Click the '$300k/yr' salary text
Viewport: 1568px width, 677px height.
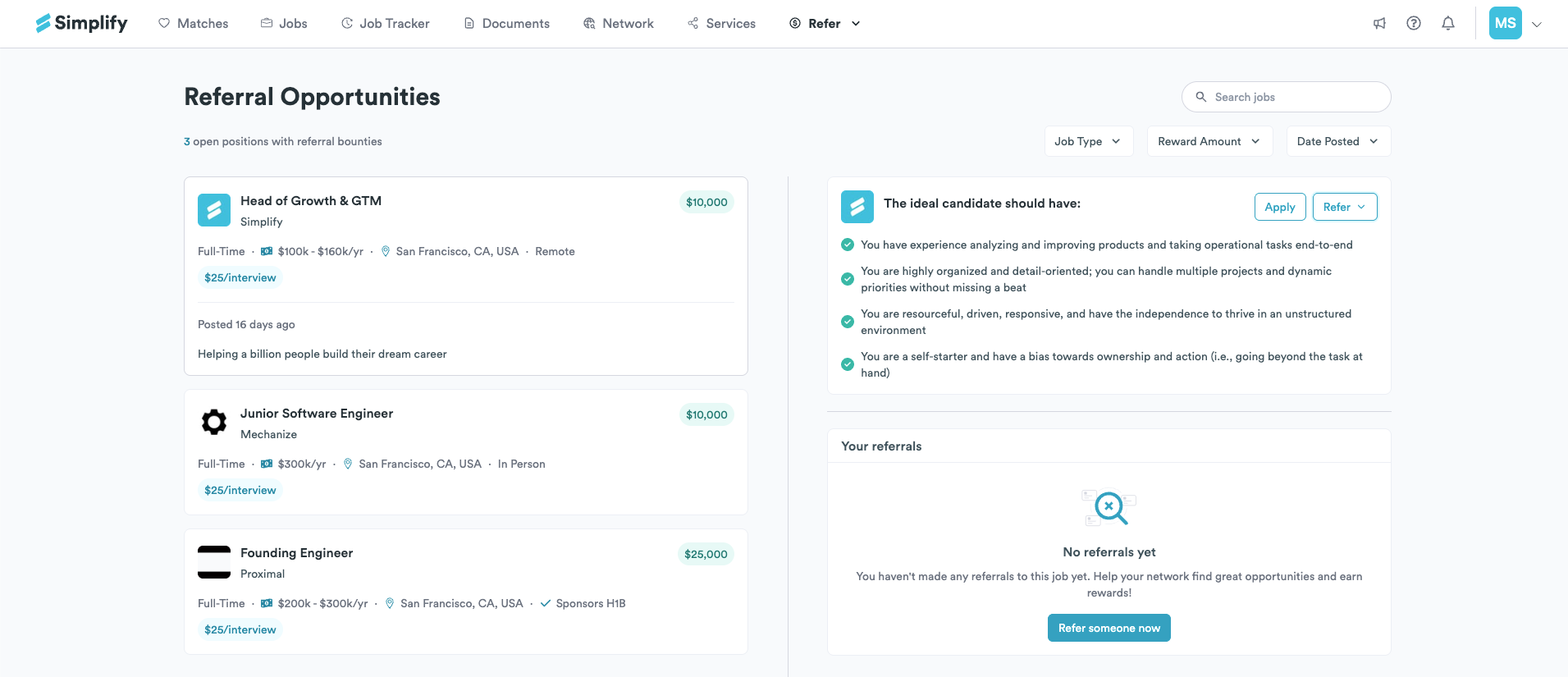(x=302, y=464)
